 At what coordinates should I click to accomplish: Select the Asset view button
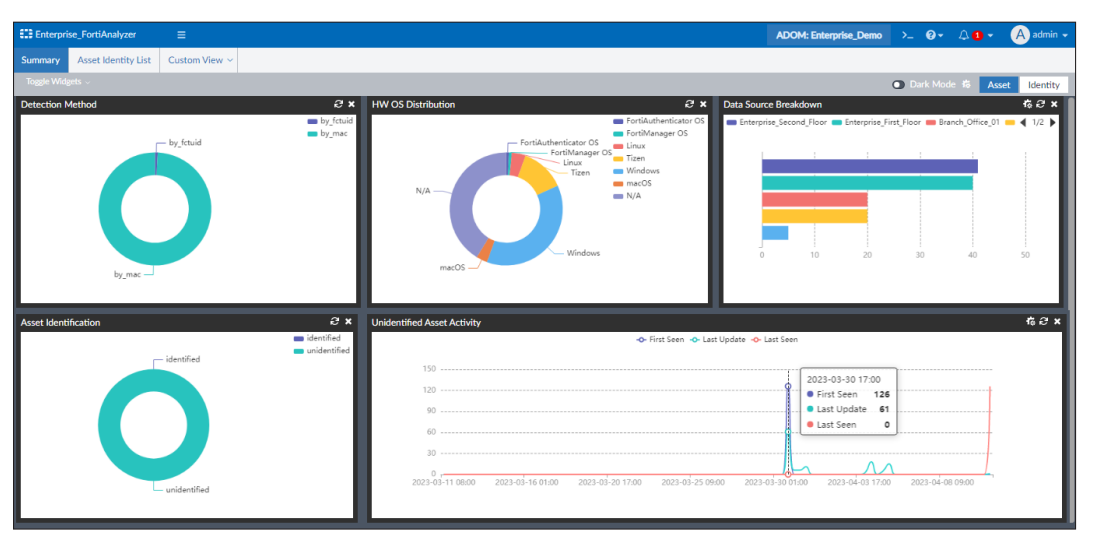point(998,84)
